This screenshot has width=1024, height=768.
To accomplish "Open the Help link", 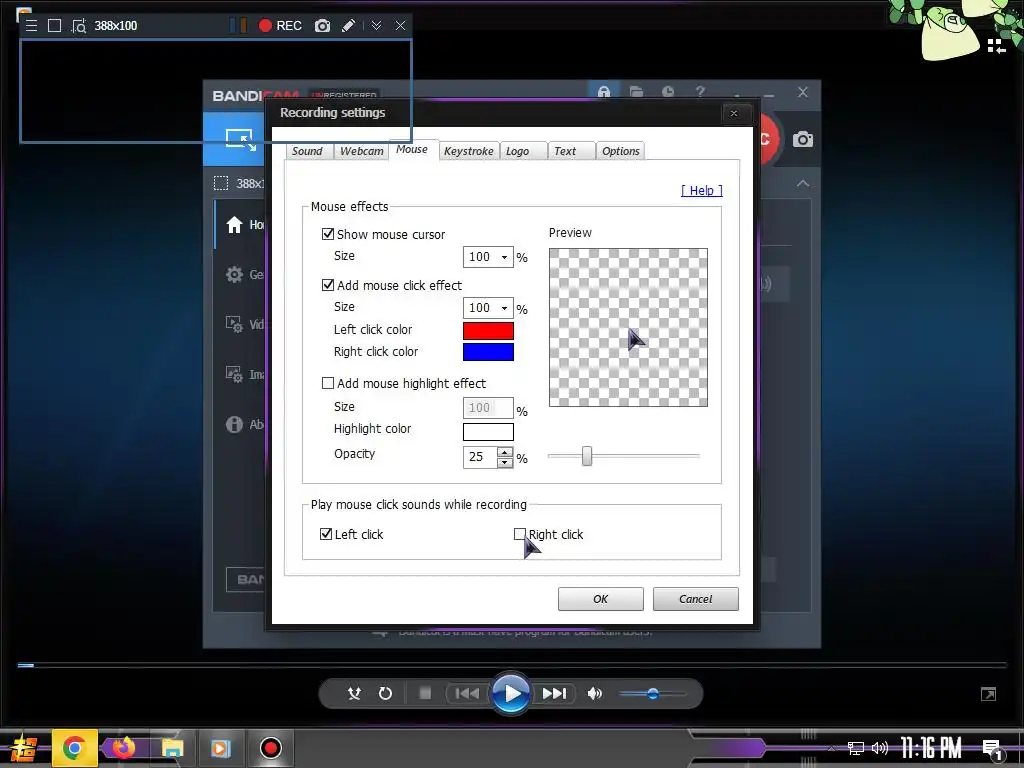I will click(x=702, y=191).
